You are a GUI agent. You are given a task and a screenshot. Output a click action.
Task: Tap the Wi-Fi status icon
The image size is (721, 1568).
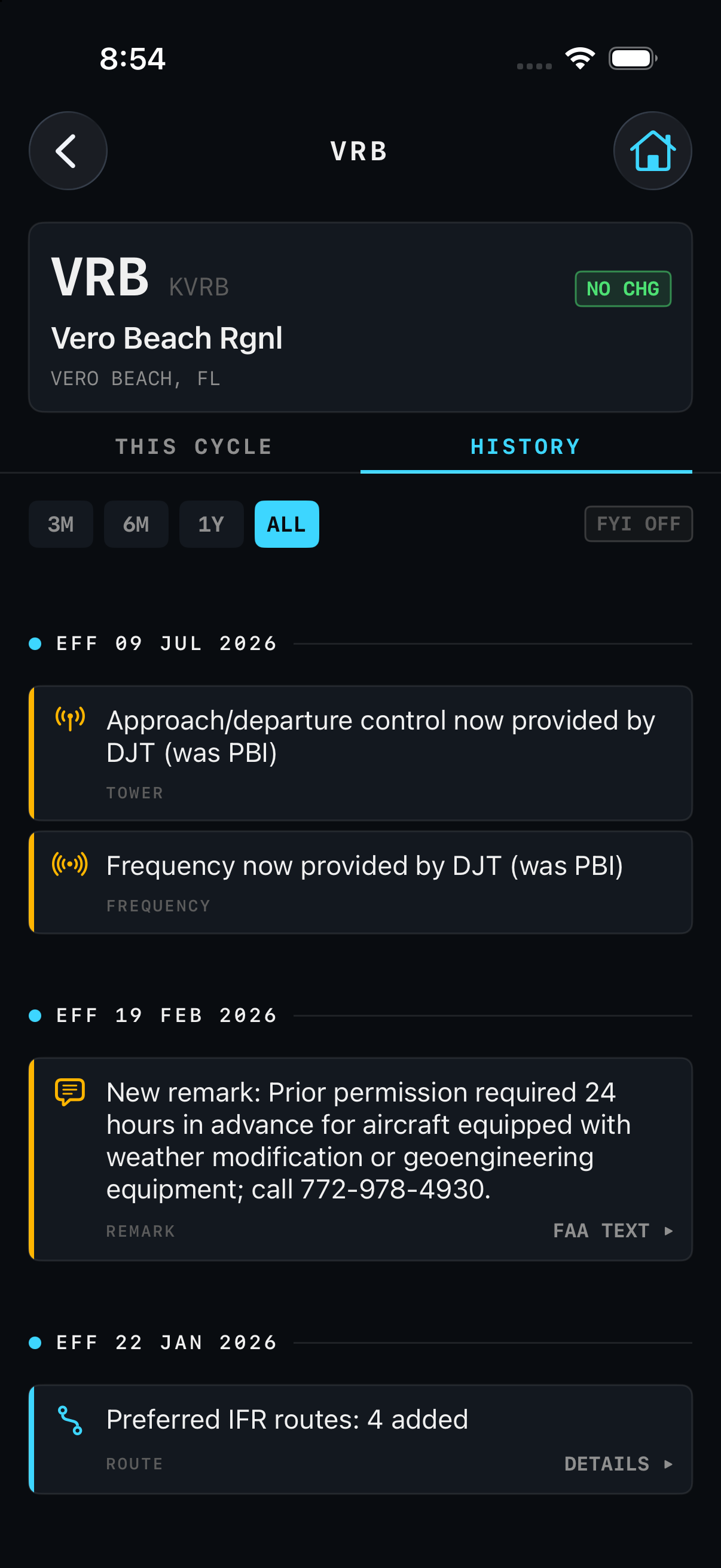(x=579, y=59)
